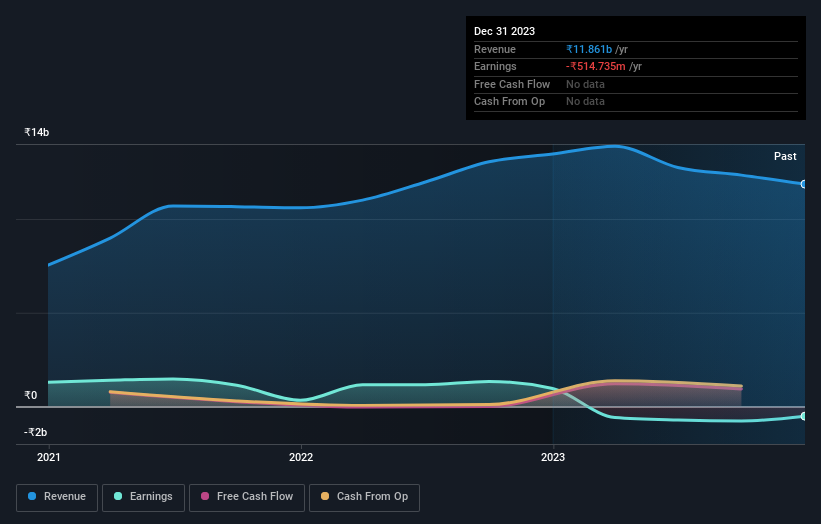Click the orange Cash From Op dot
This screenshot has width=821, height=524.
(x=325, y=496)
